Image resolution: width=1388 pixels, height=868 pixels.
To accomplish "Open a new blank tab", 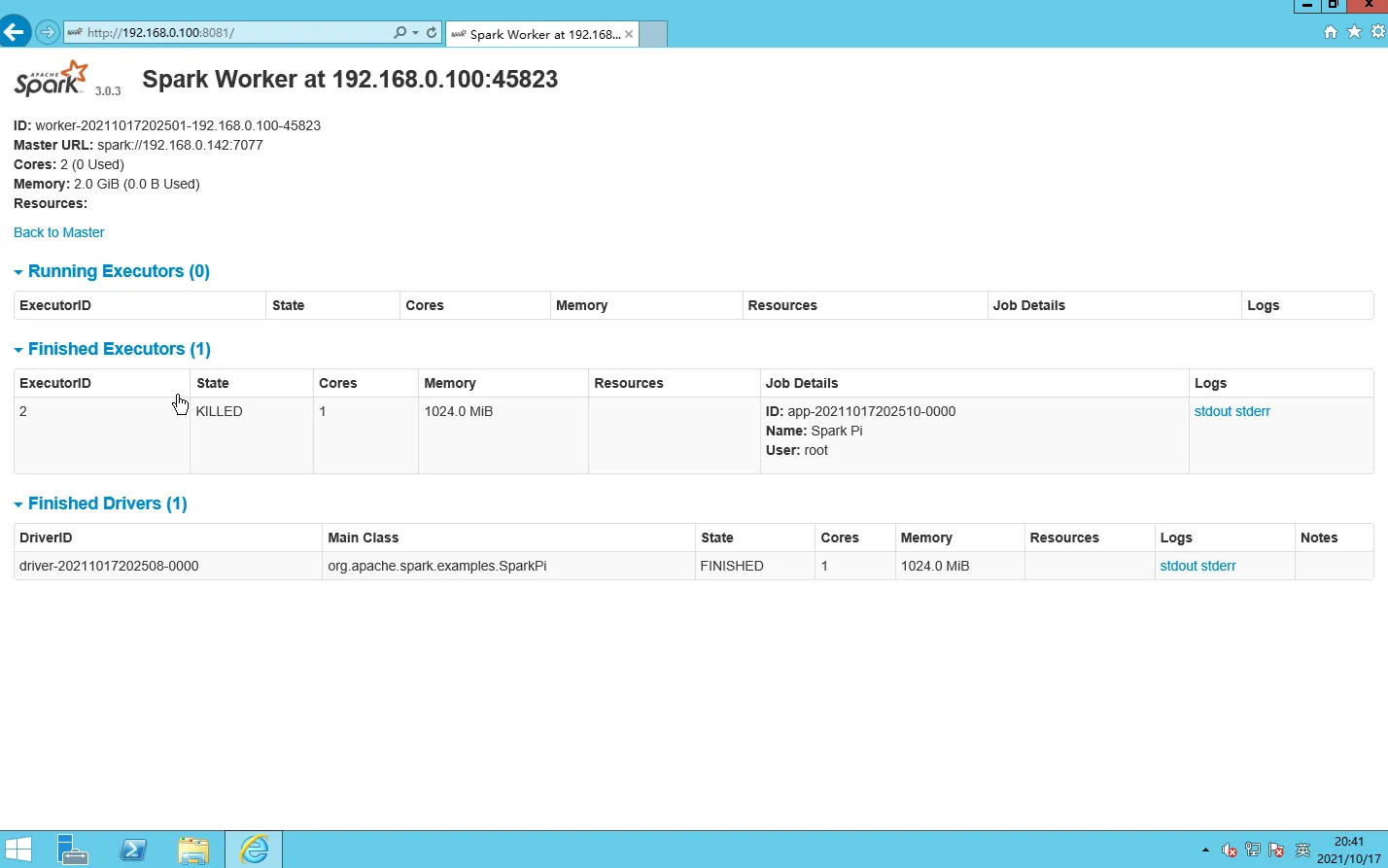I will [x=653, y=34].
